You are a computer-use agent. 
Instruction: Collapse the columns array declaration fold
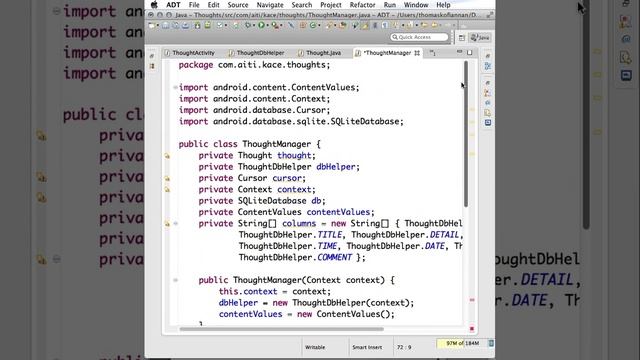(x=176, y=223)
